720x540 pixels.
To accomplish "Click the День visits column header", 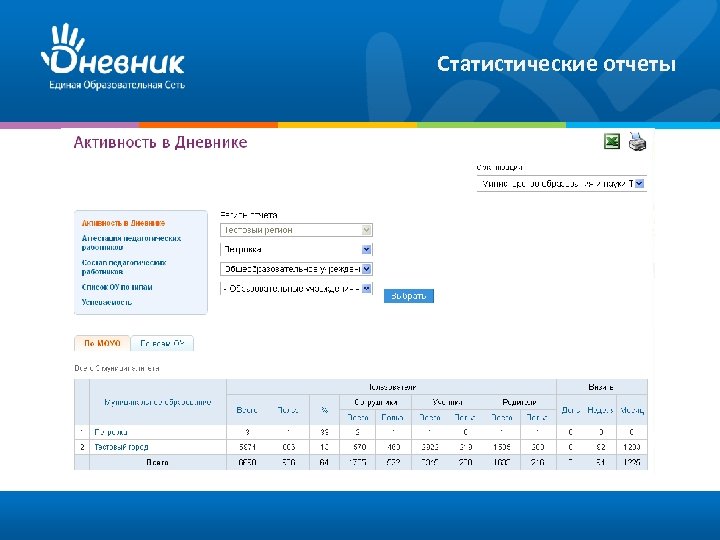I will point(571,410).
